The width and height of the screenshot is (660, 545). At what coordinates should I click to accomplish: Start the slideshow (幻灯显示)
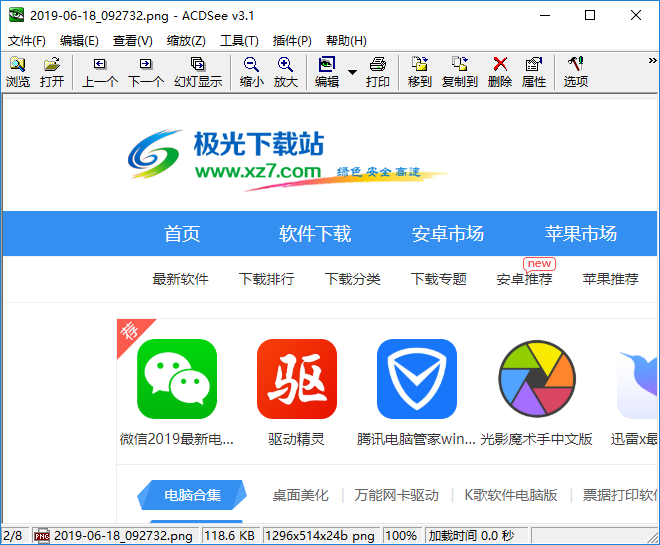pyautogui.click(x=198, y=72)
